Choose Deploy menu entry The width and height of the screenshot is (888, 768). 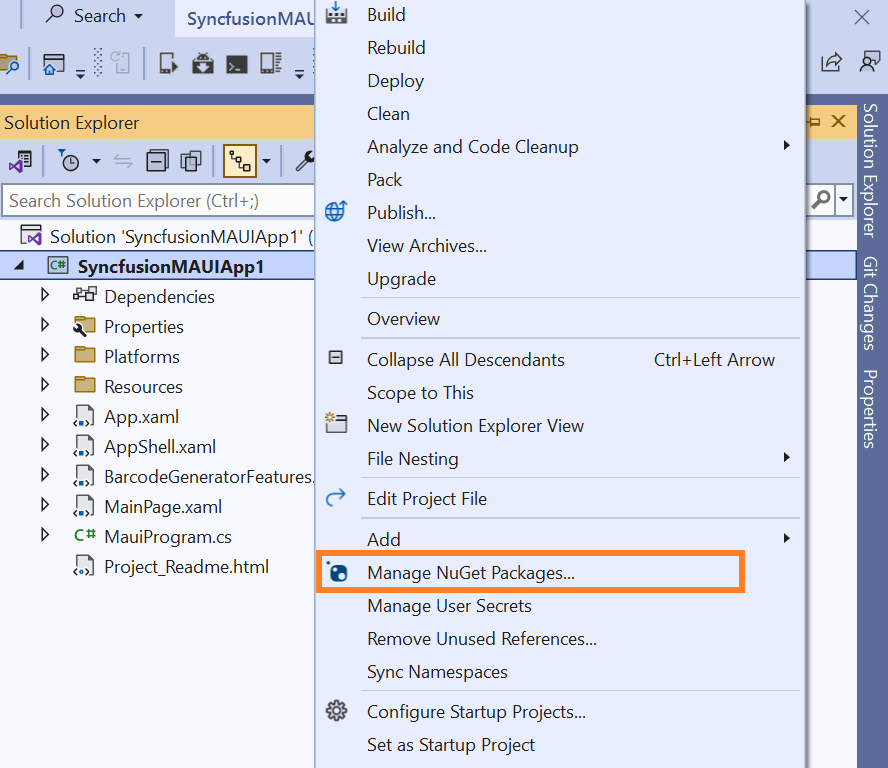pos(560,80)
